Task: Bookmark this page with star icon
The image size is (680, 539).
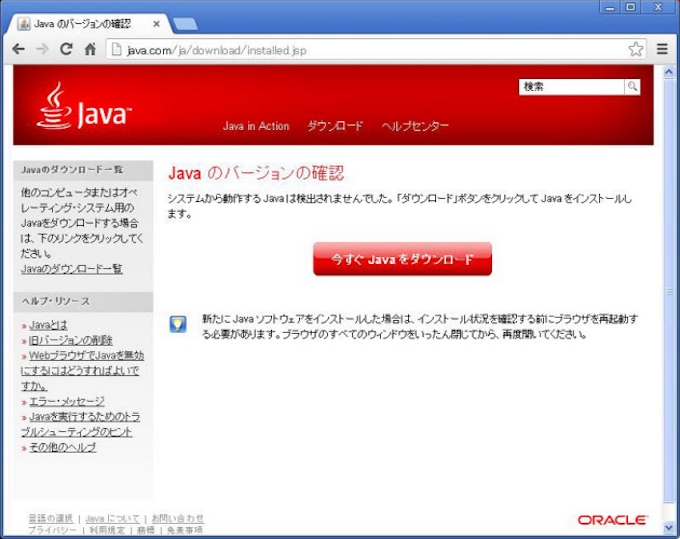Action: [x=636, y=49]
